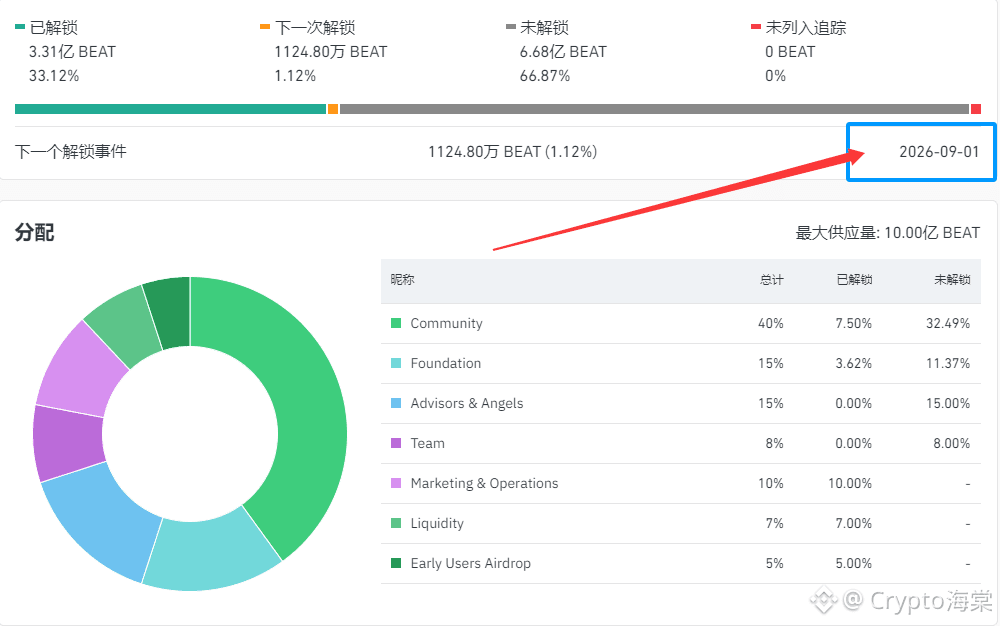Click the 66.87% locked percentage
The width and height of the screenshot is (1000, 626).
point(545,76)
